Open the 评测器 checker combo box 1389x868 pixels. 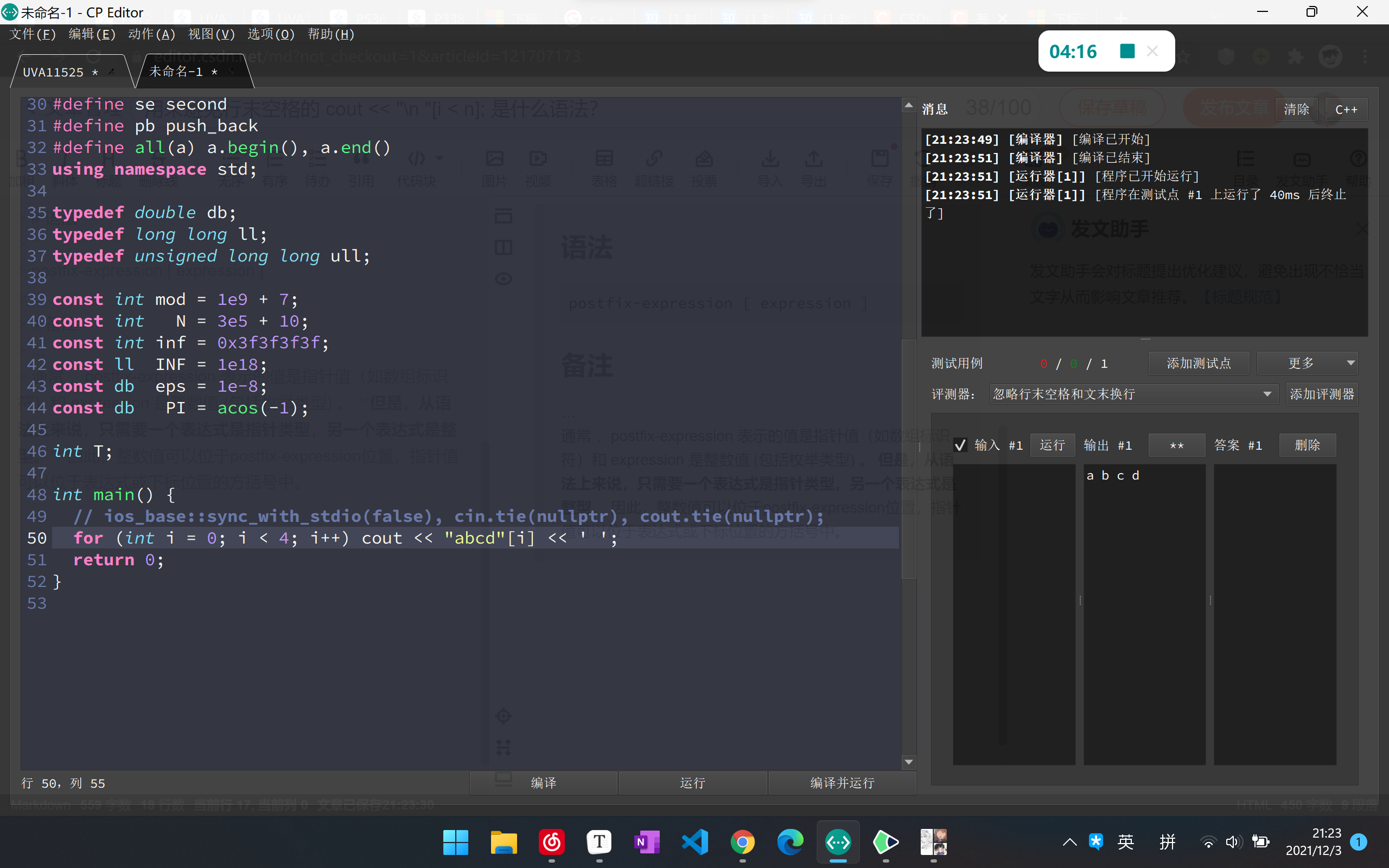click(1133, 394)
